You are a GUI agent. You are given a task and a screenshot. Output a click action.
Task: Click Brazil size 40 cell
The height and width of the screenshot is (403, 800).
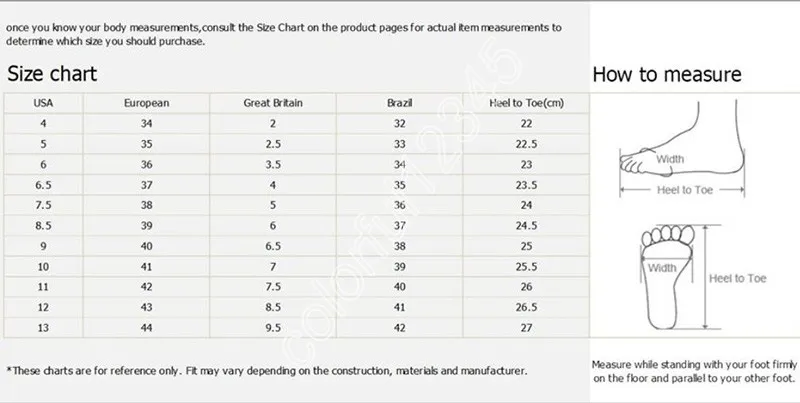399,287
